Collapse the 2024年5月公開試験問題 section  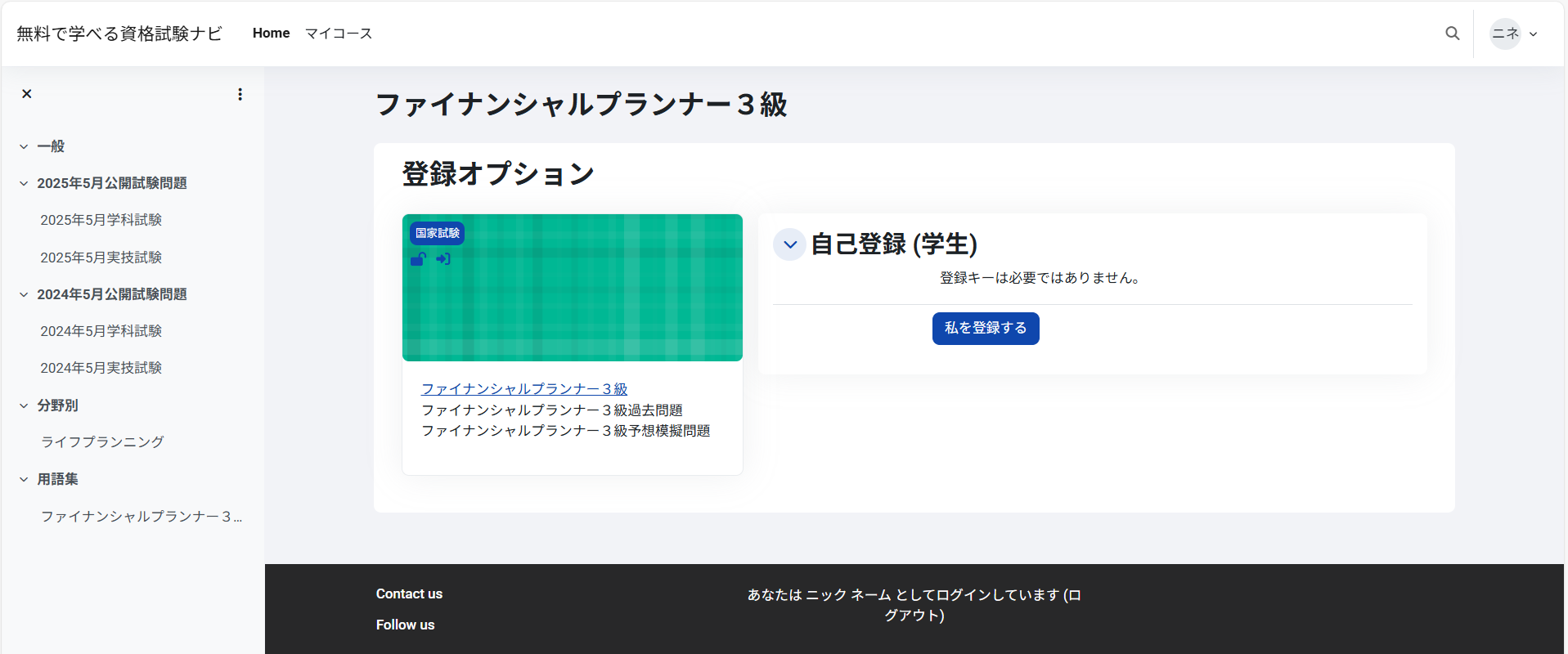24,295
